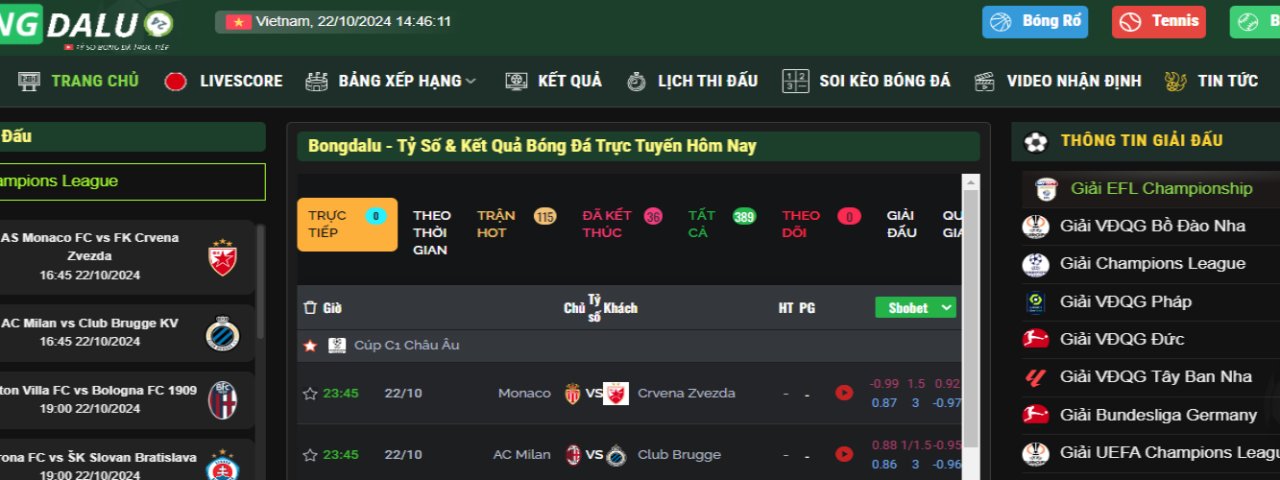Open the Livescore red ball icon
1280x480 pixels.
click(176, 81)
